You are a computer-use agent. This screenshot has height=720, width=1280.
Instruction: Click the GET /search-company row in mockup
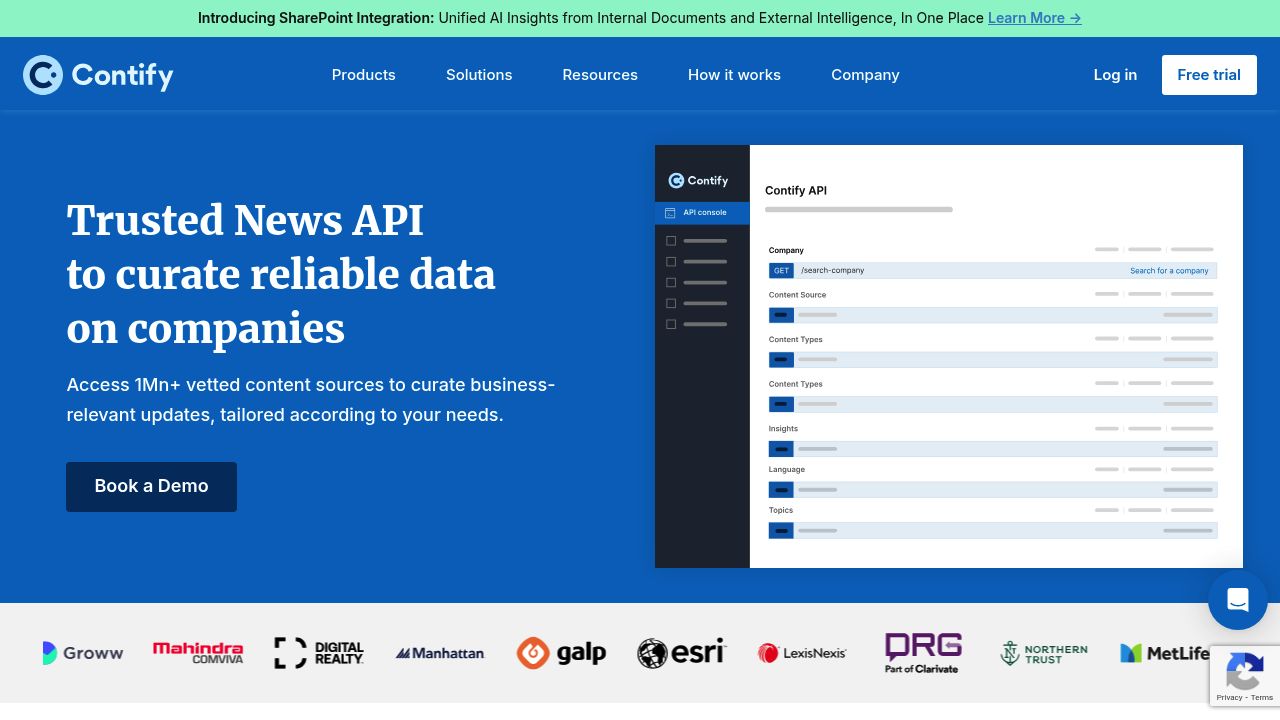(x=993, y=271)
